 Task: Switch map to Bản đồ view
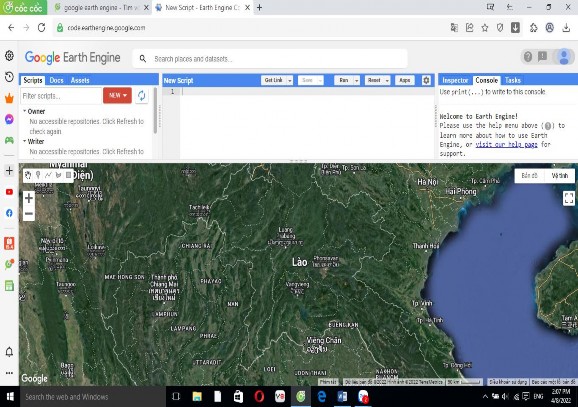point(529,175)
